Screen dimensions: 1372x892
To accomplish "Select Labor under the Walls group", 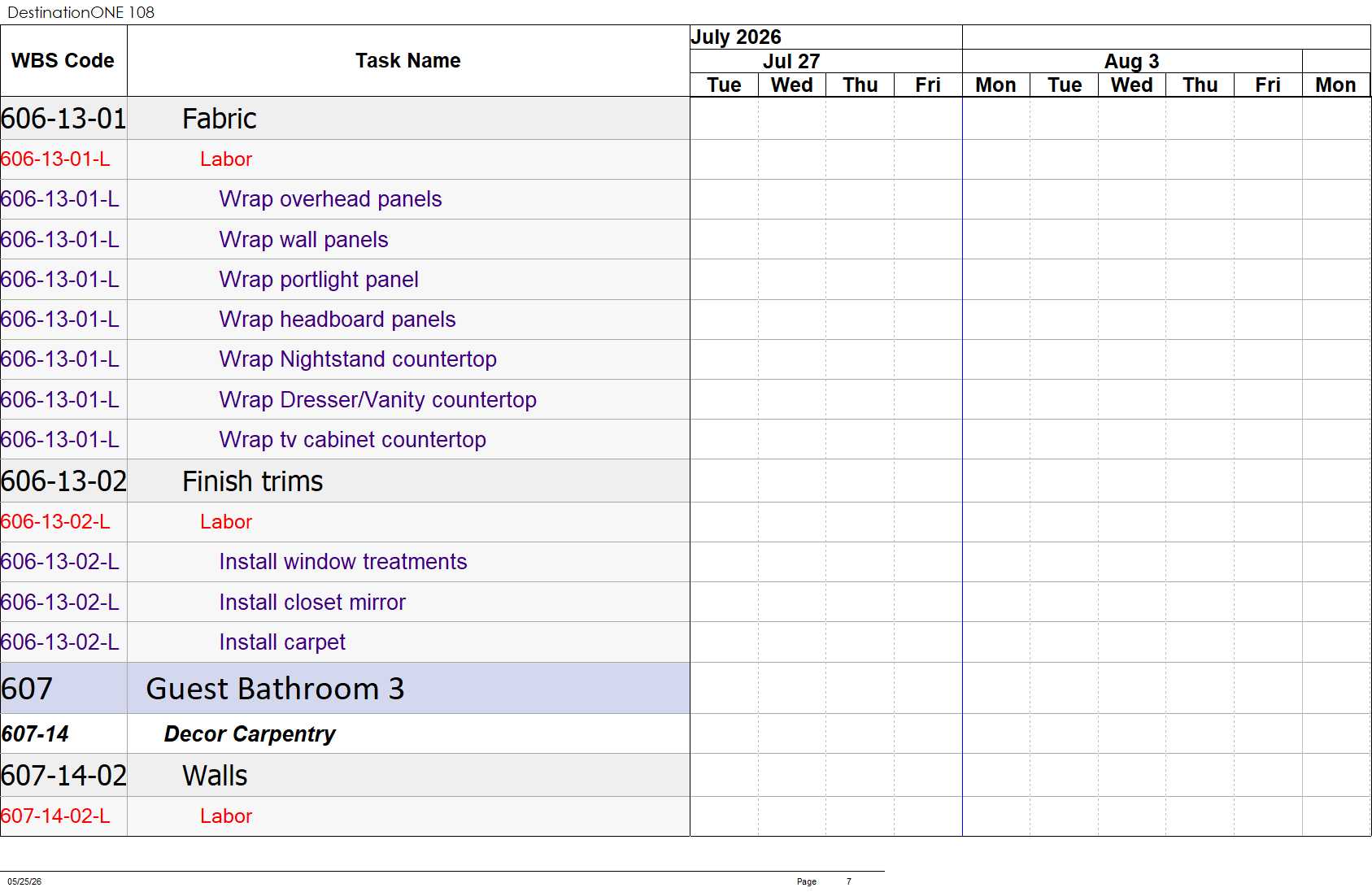I will coord(226,816).
